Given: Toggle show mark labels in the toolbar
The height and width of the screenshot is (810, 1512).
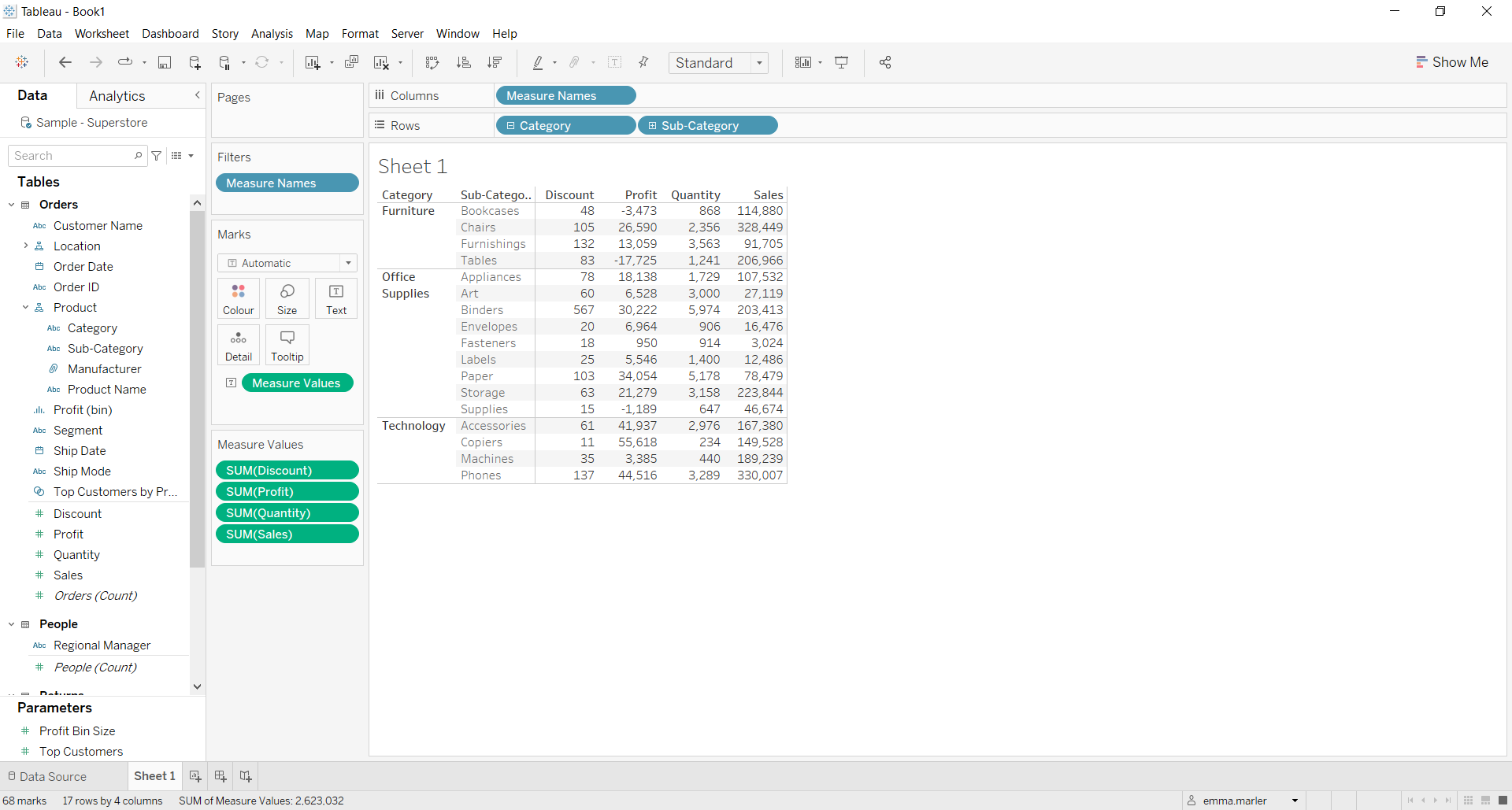Looking at the screenshot, I should [x=616, y=62].
